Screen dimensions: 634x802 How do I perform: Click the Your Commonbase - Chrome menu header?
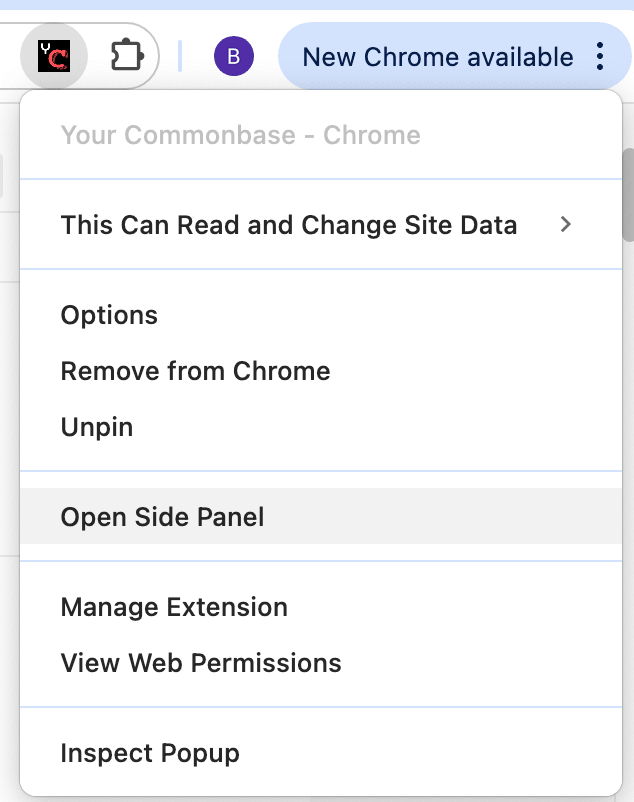click(x=240, y=135)
